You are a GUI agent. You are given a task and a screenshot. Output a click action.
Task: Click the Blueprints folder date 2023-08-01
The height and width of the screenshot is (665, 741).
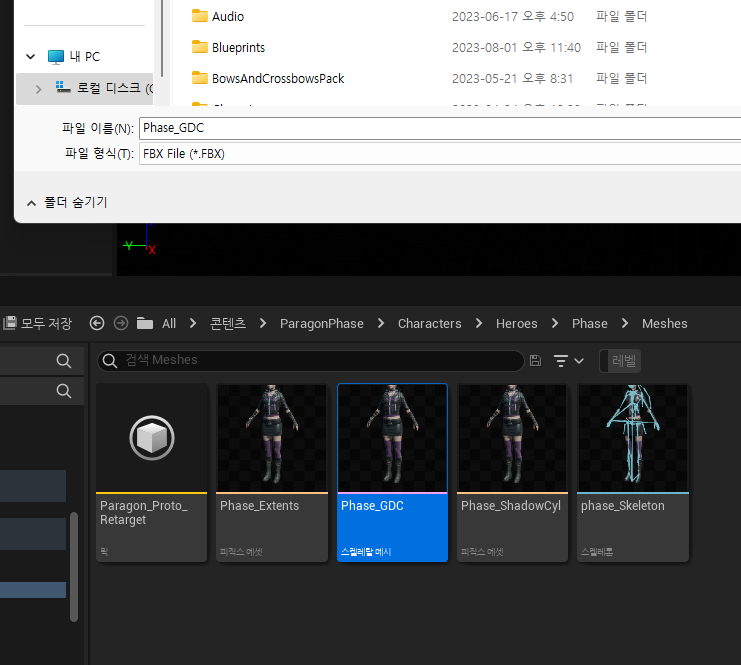coord(516,47)
